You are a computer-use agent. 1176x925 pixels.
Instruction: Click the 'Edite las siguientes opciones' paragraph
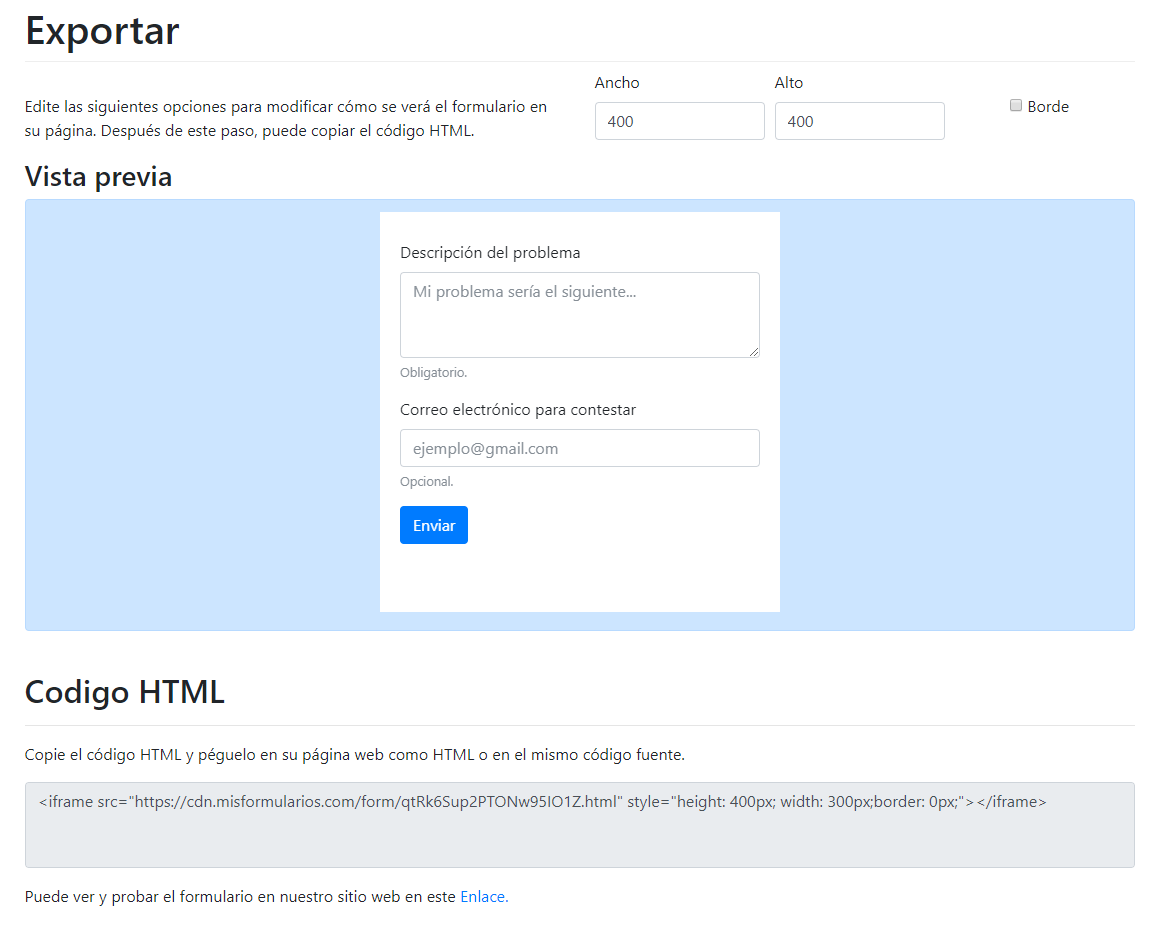pos(286,119)
